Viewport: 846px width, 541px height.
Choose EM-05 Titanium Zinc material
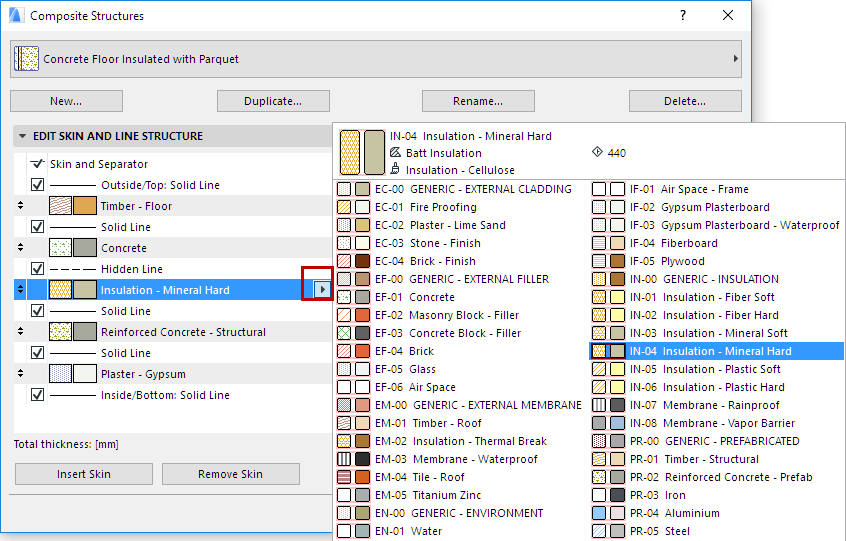pos(462,495)
